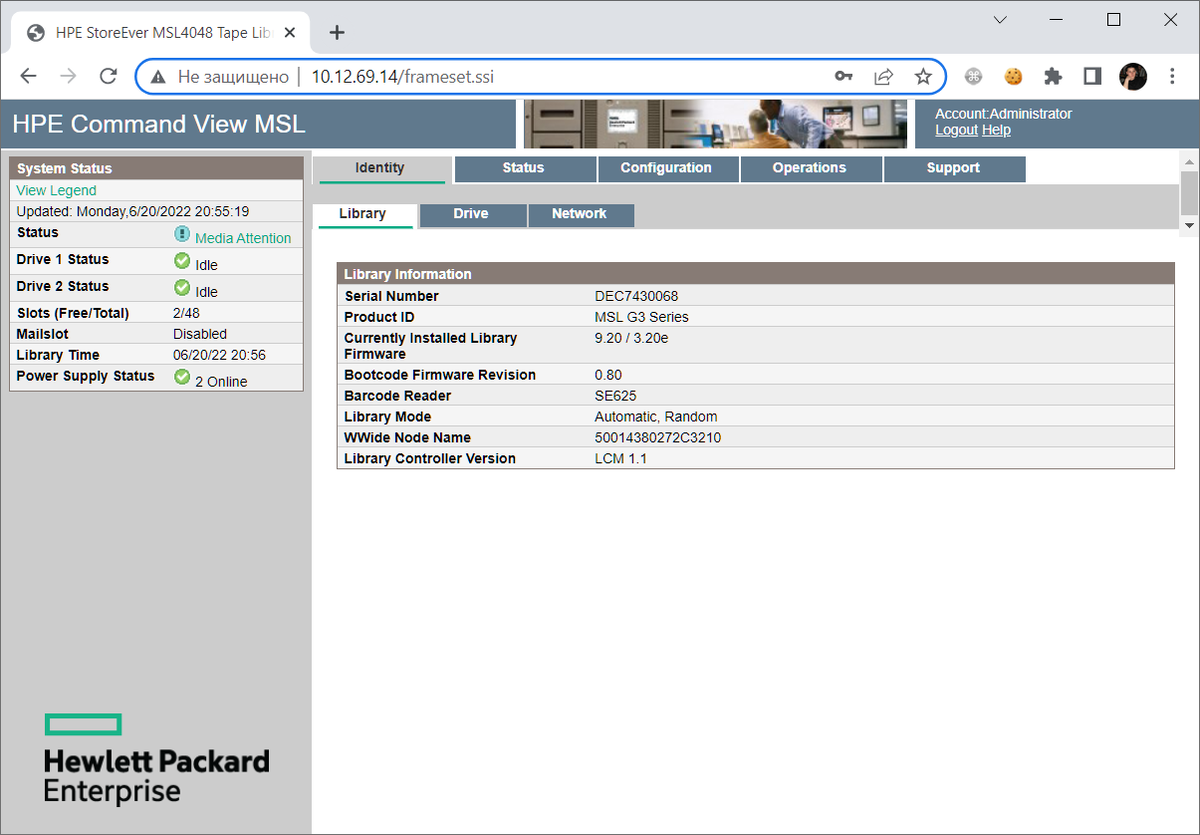Open the profile avatar menu

(1133, 76)
